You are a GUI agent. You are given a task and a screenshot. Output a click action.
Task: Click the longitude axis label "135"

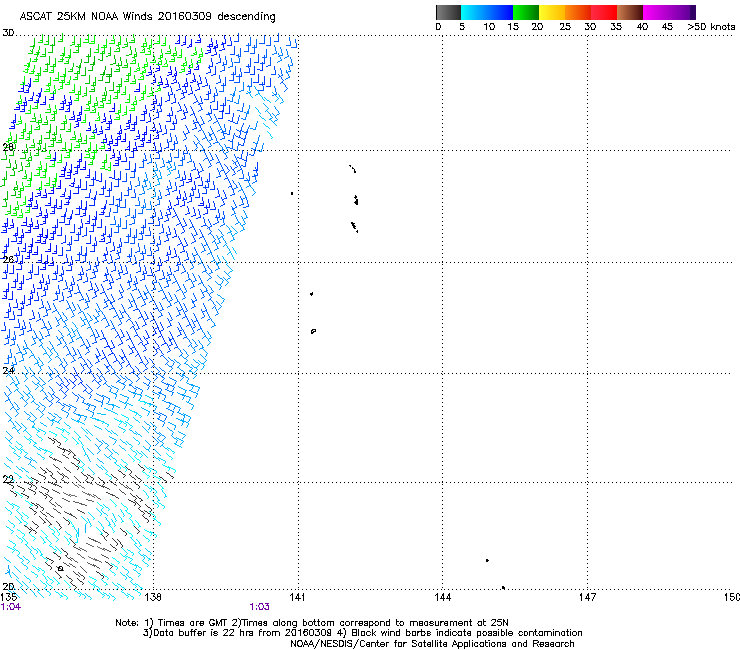(9, 597)
